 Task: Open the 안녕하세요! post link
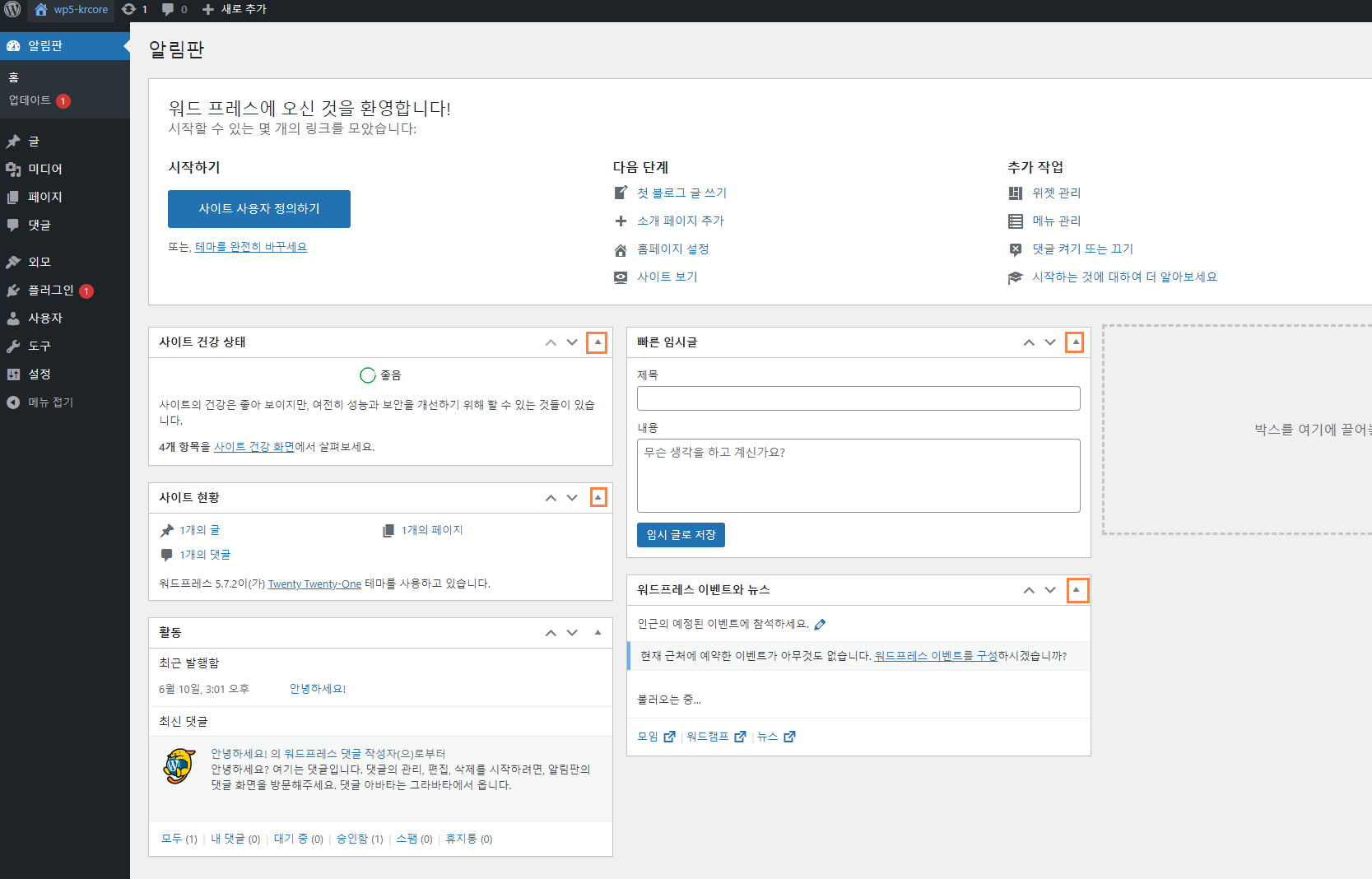pyautogui.click(x=318, y=689)
